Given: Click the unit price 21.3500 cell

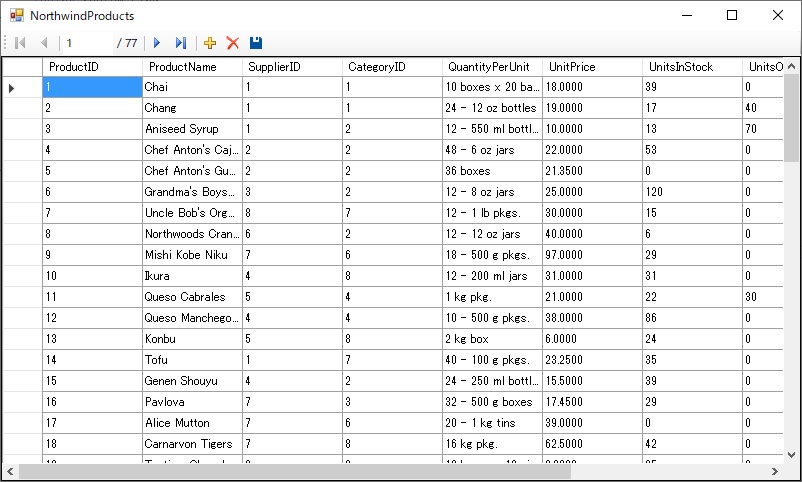Looking at the screenshot, I should click(592, 171).
